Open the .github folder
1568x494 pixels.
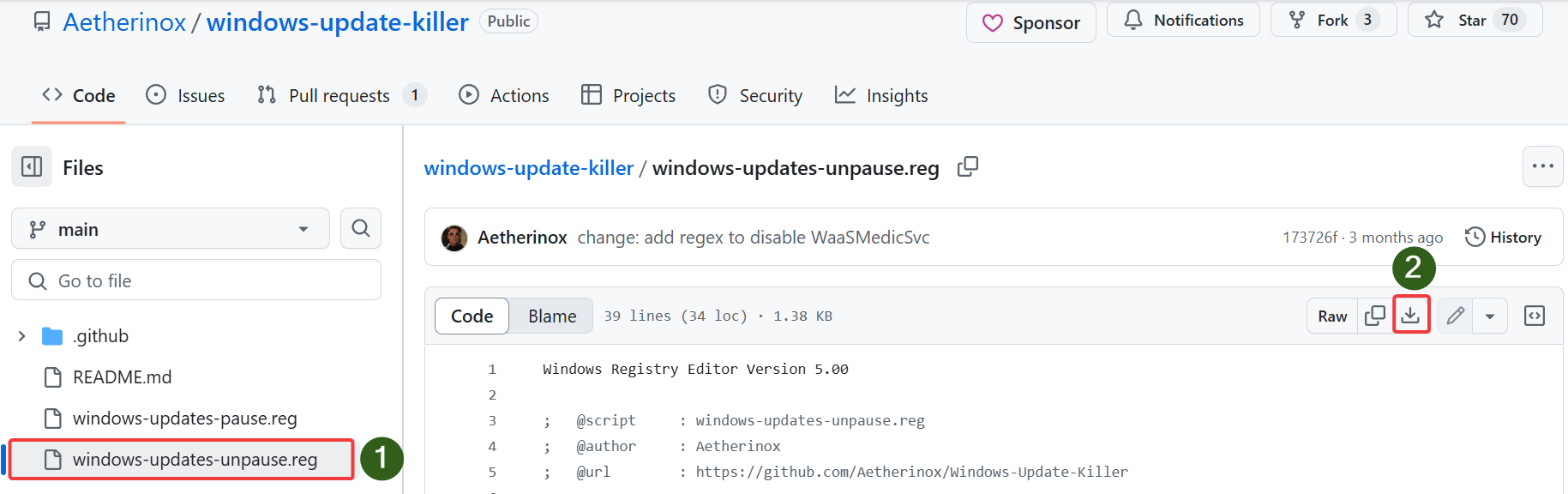pos(100,336)
